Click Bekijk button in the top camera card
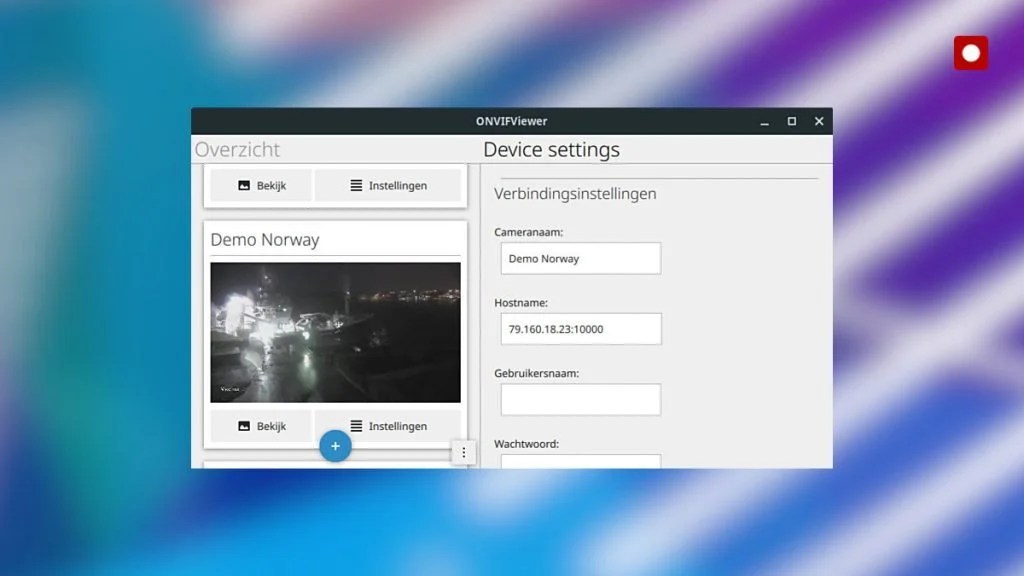This screenshot has width=1024, height=576. point(261,185)
